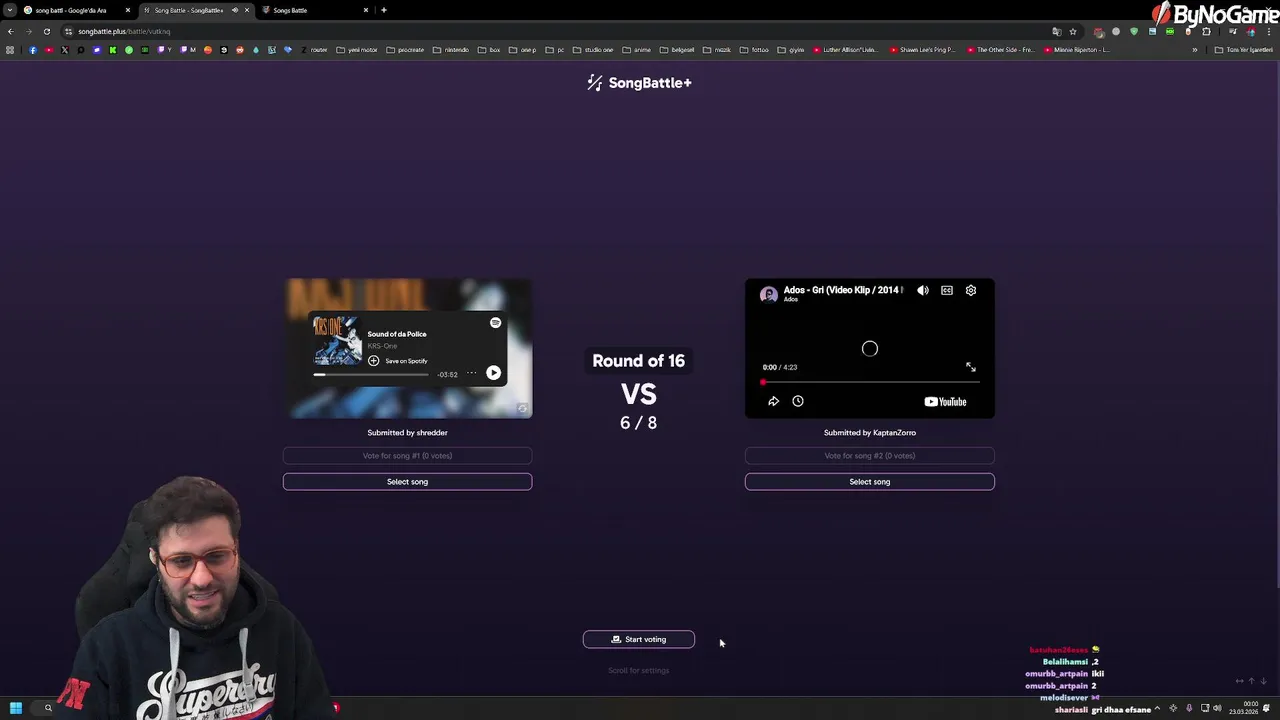This screenshot has width=1280, height=720.
Task: Open YouTube player settings gear
Action: tap(971, 290)
